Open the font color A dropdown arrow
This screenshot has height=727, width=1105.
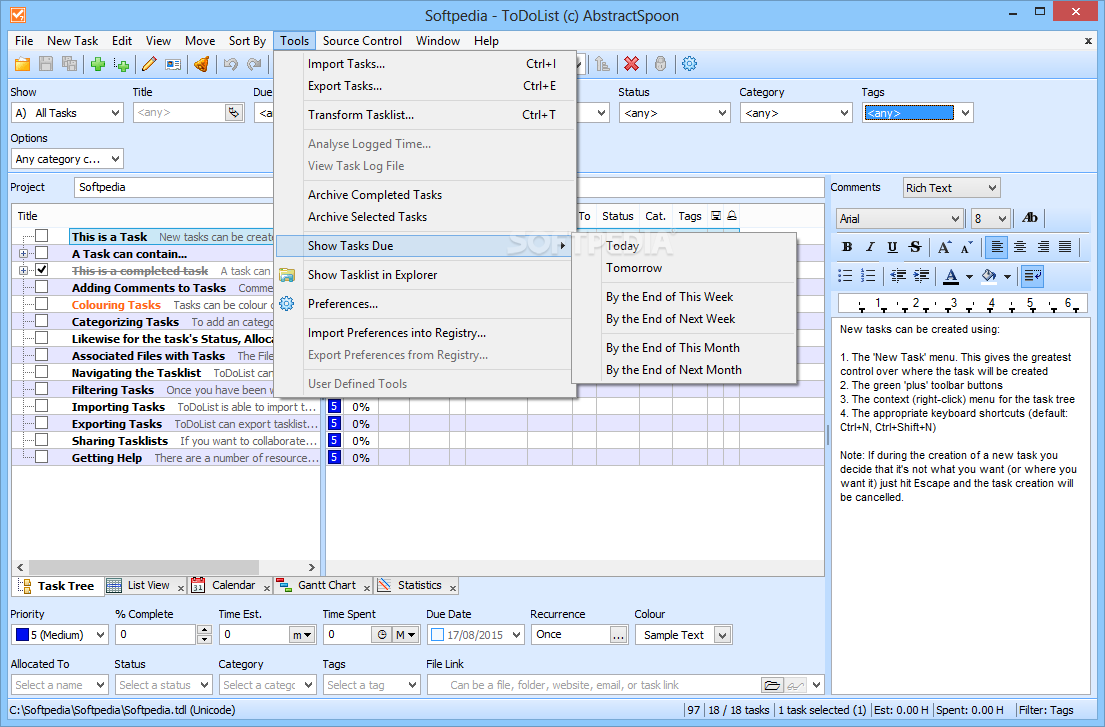969,276
